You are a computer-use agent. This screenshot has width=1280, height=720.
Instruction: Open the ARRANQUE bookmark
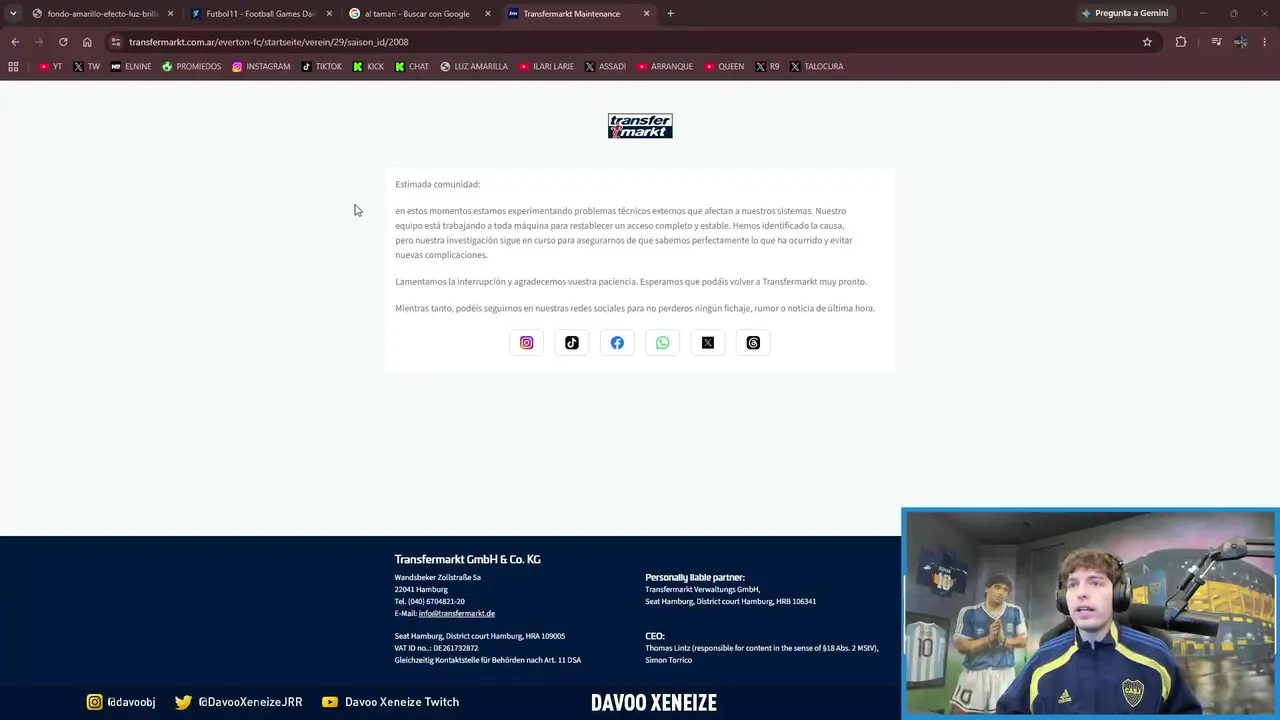(x=664, y=67)
